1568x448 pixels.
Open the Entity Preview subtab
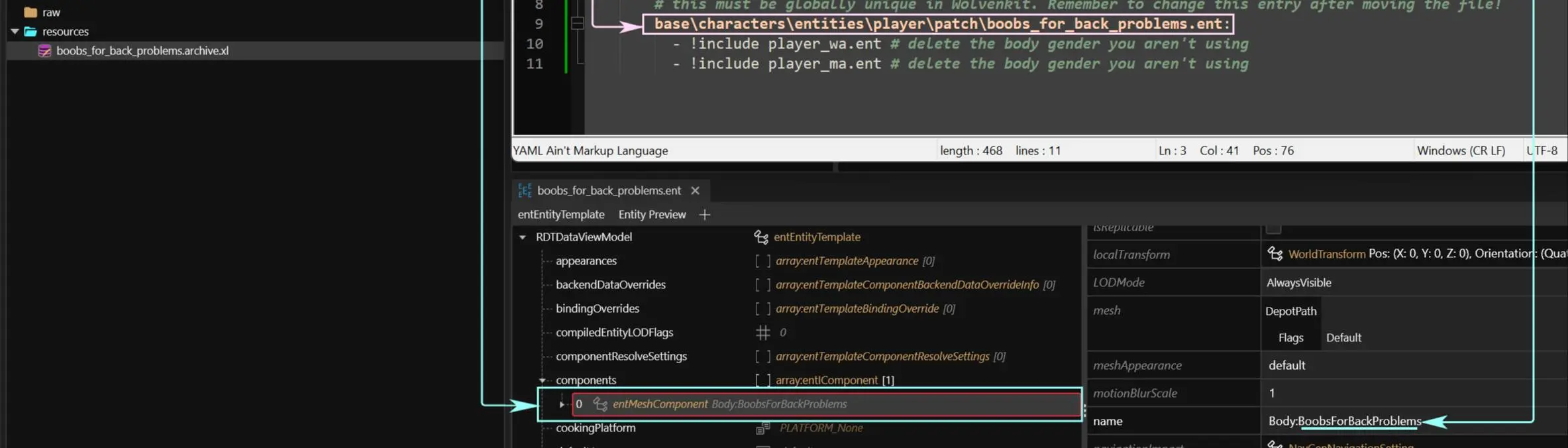click(x=652, y=214)
